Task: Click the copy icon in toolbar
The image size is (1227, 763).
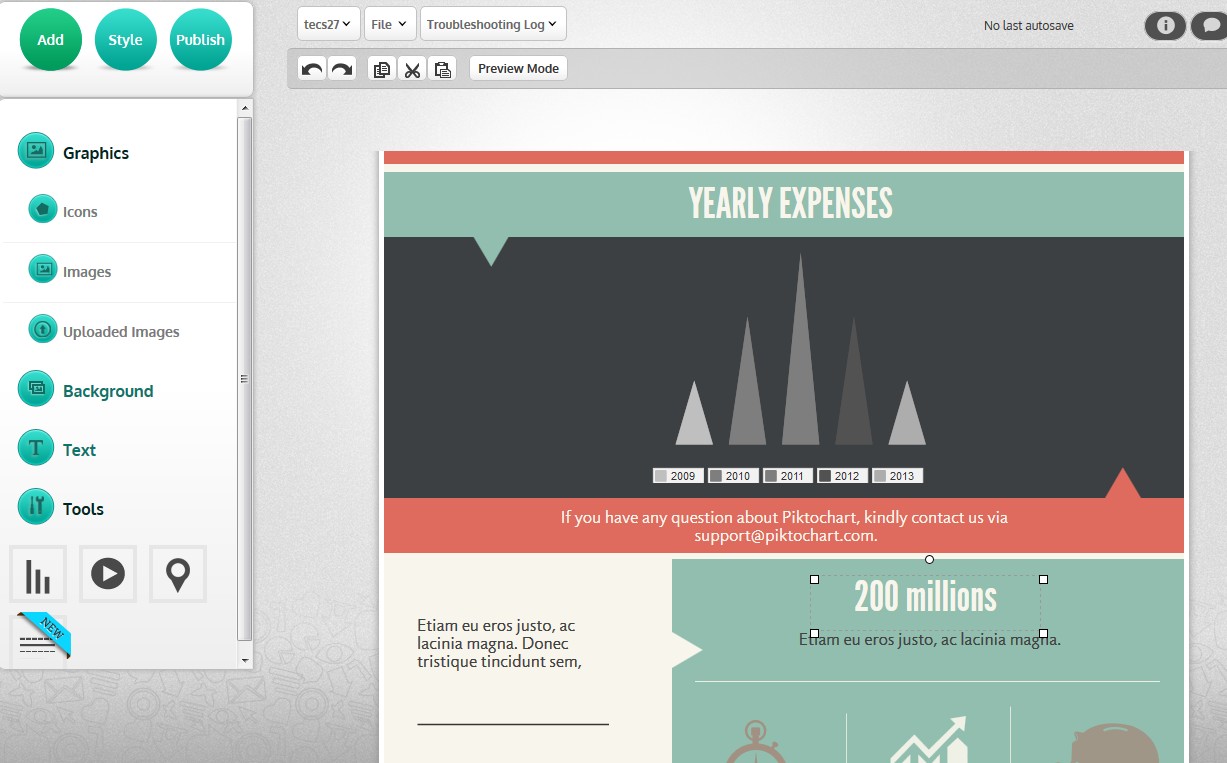Action: (381, 69)
